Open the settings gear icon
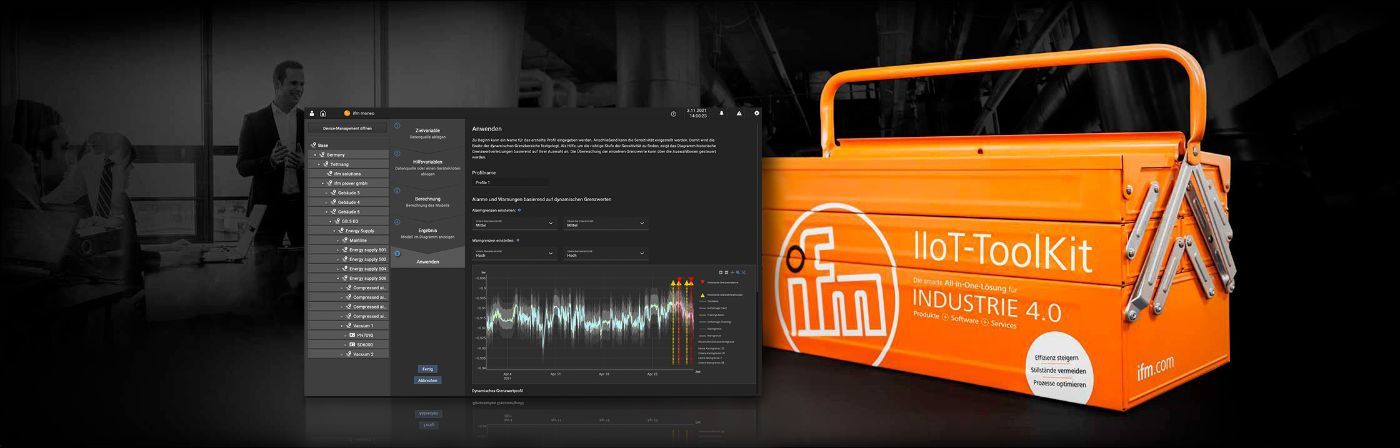1400x448 pixels. point(757,113)
